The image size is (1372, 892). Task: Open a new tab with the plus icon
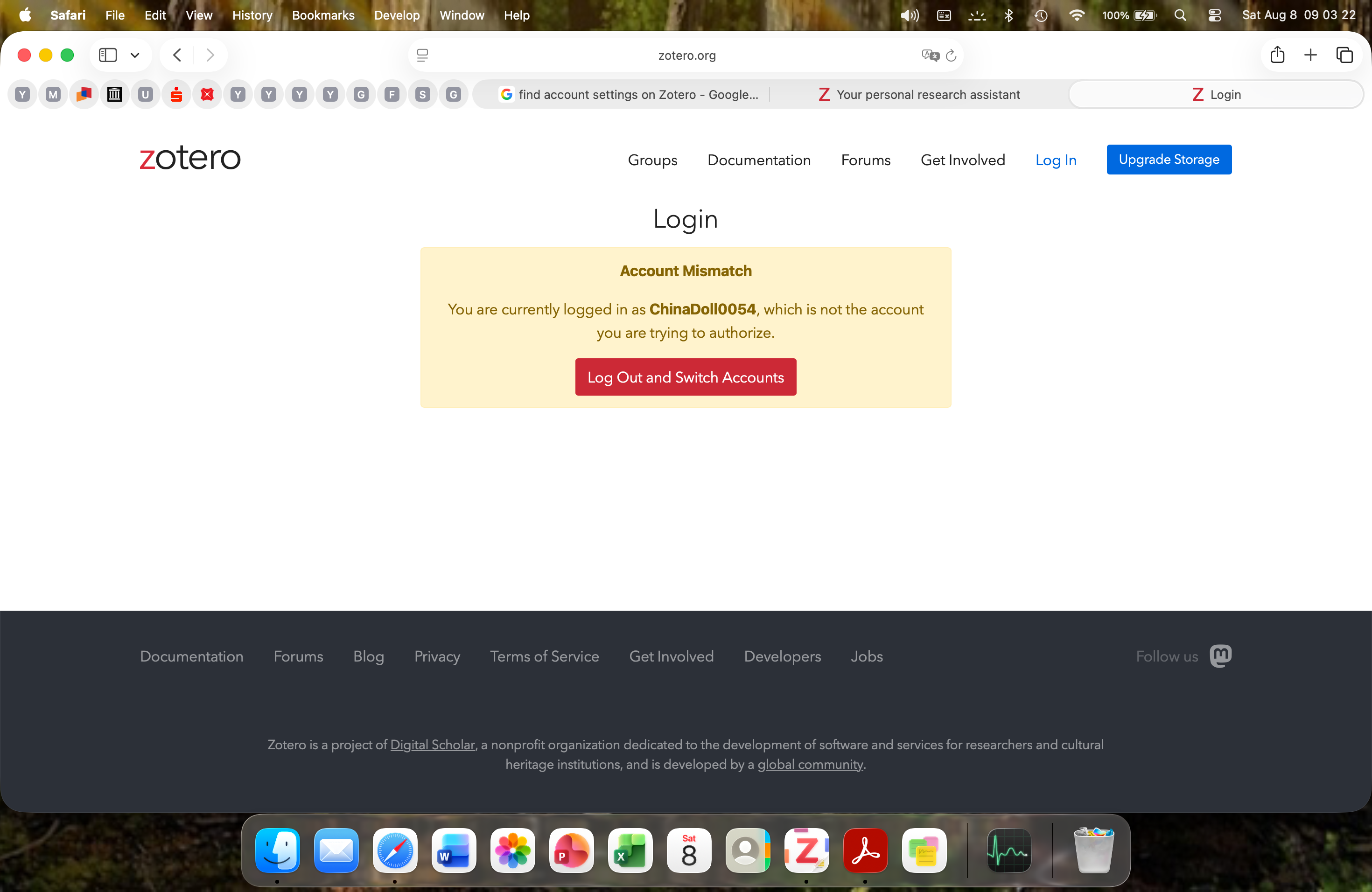coord(1310,56)
